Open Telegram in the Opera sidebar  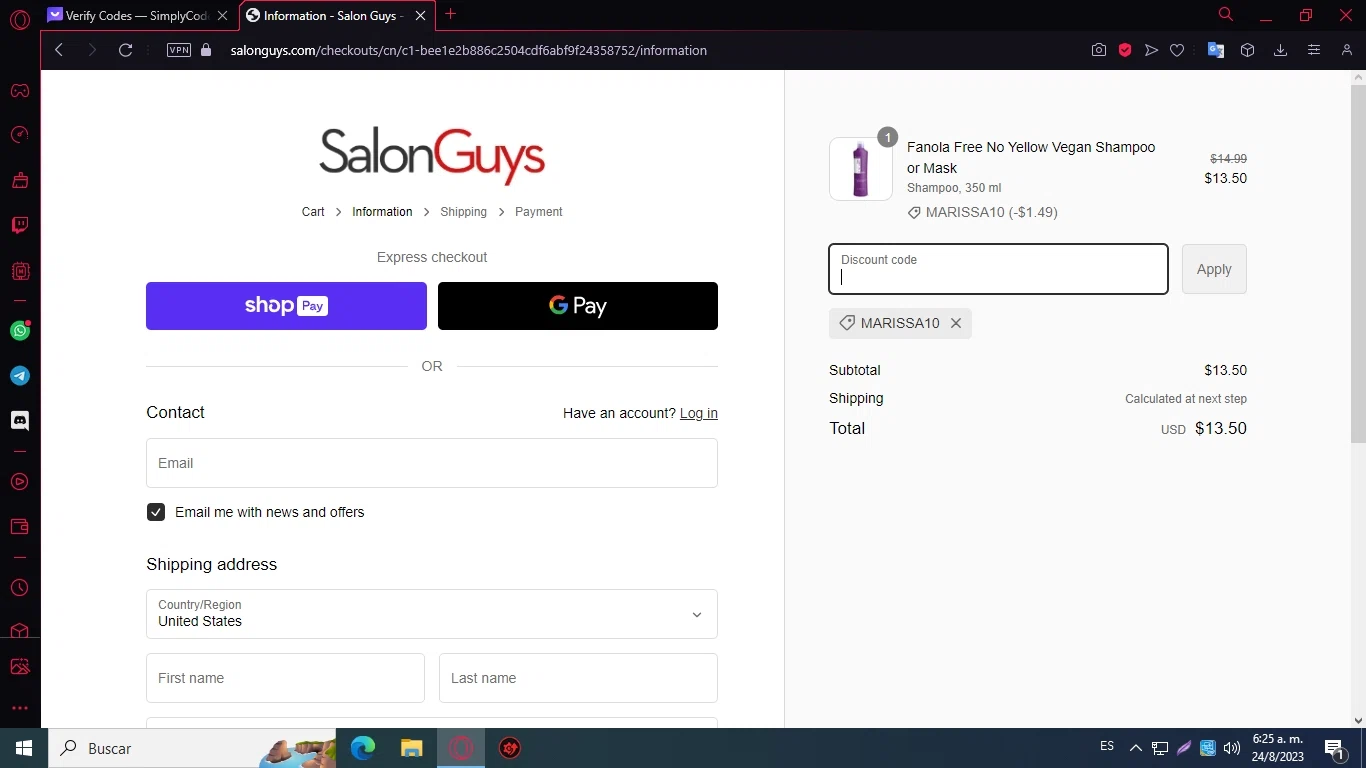[19, 376]
